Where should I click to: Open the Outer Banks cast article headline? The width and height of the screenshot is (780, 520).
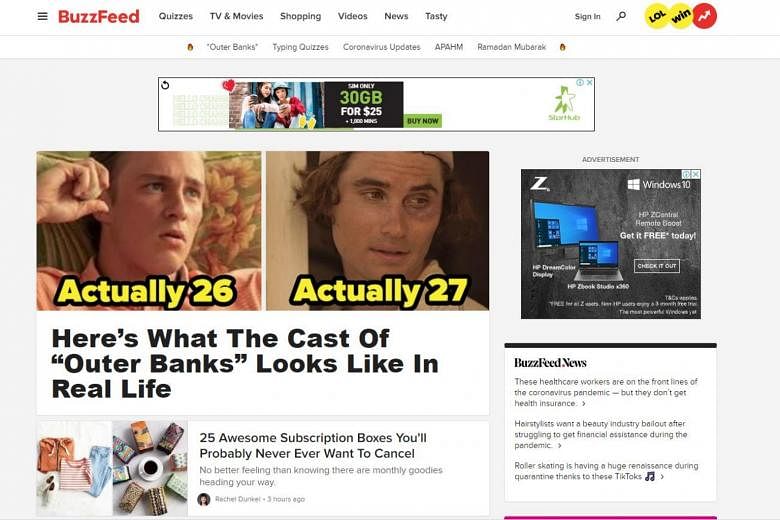(245, 363)
